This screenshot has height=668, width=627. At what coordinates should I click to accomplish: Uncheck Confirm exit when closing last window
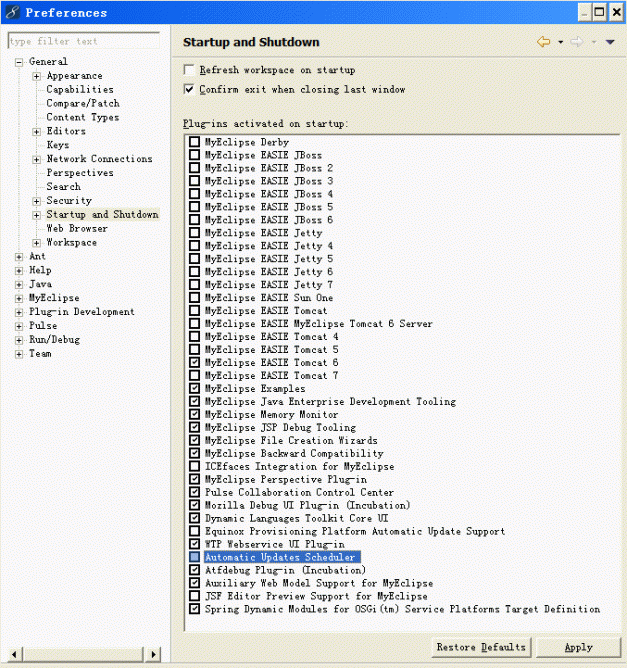pos(189,89)
